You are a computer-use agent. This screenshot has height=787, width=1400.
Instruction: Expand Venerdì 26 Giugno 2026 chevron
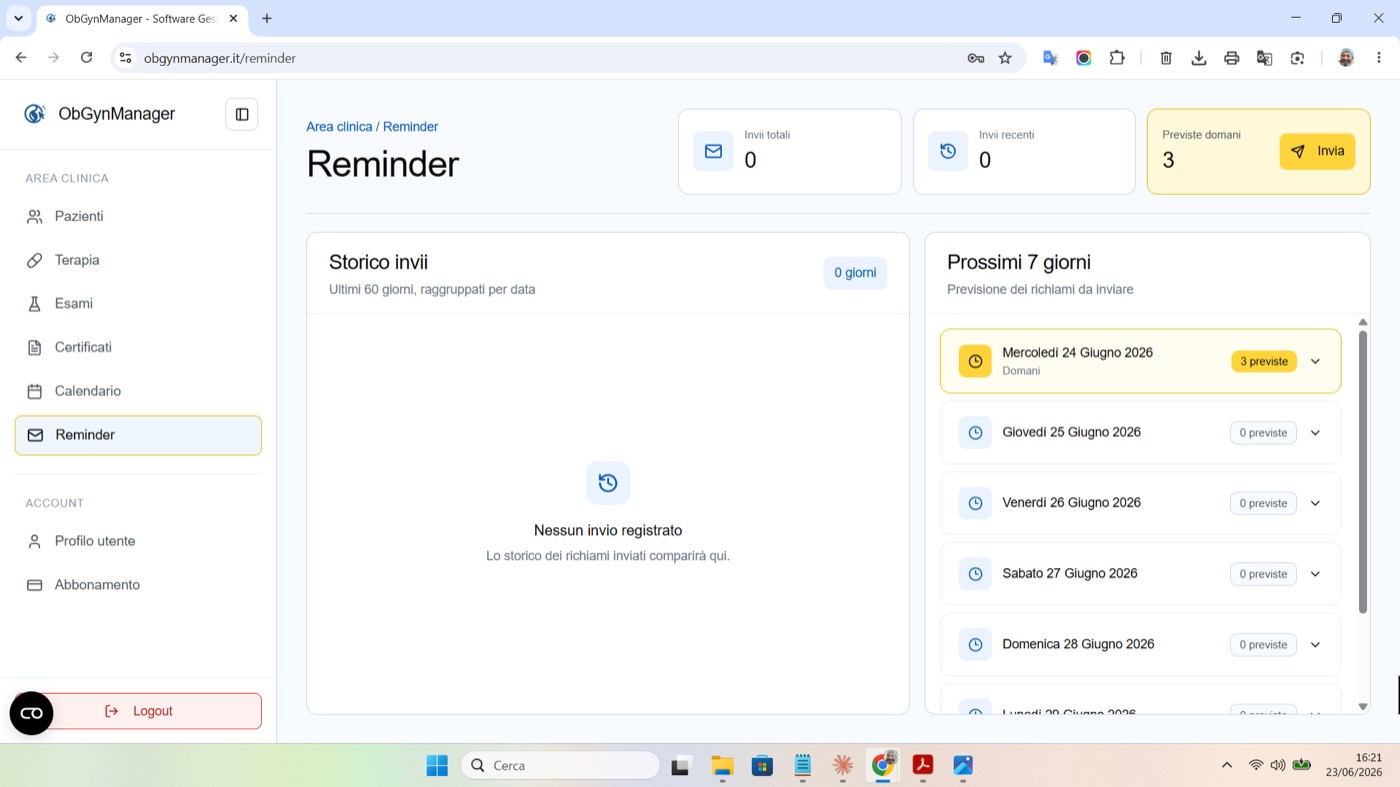point(1315,503)
